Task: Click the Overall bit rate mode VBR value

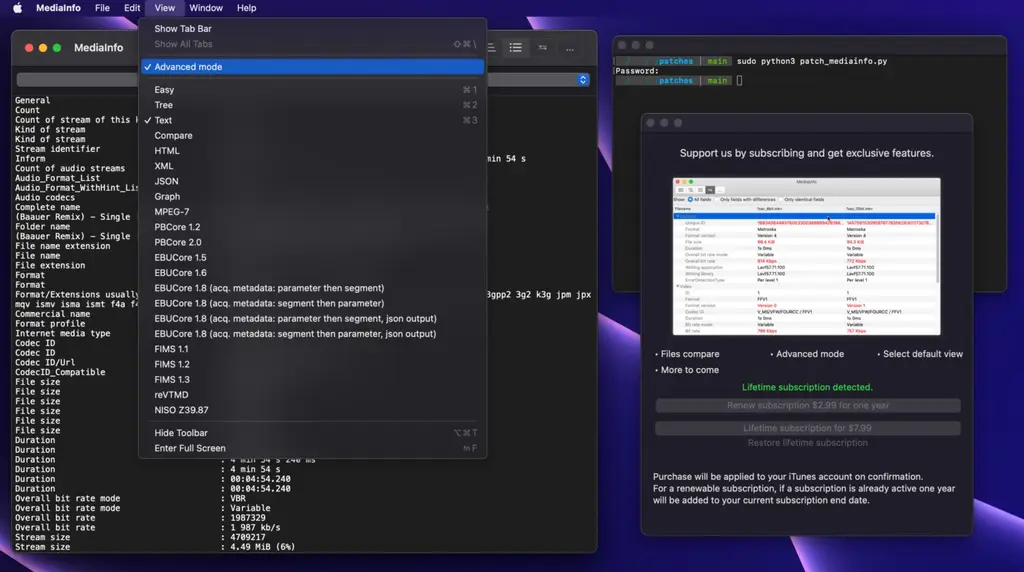Action: 237,498
